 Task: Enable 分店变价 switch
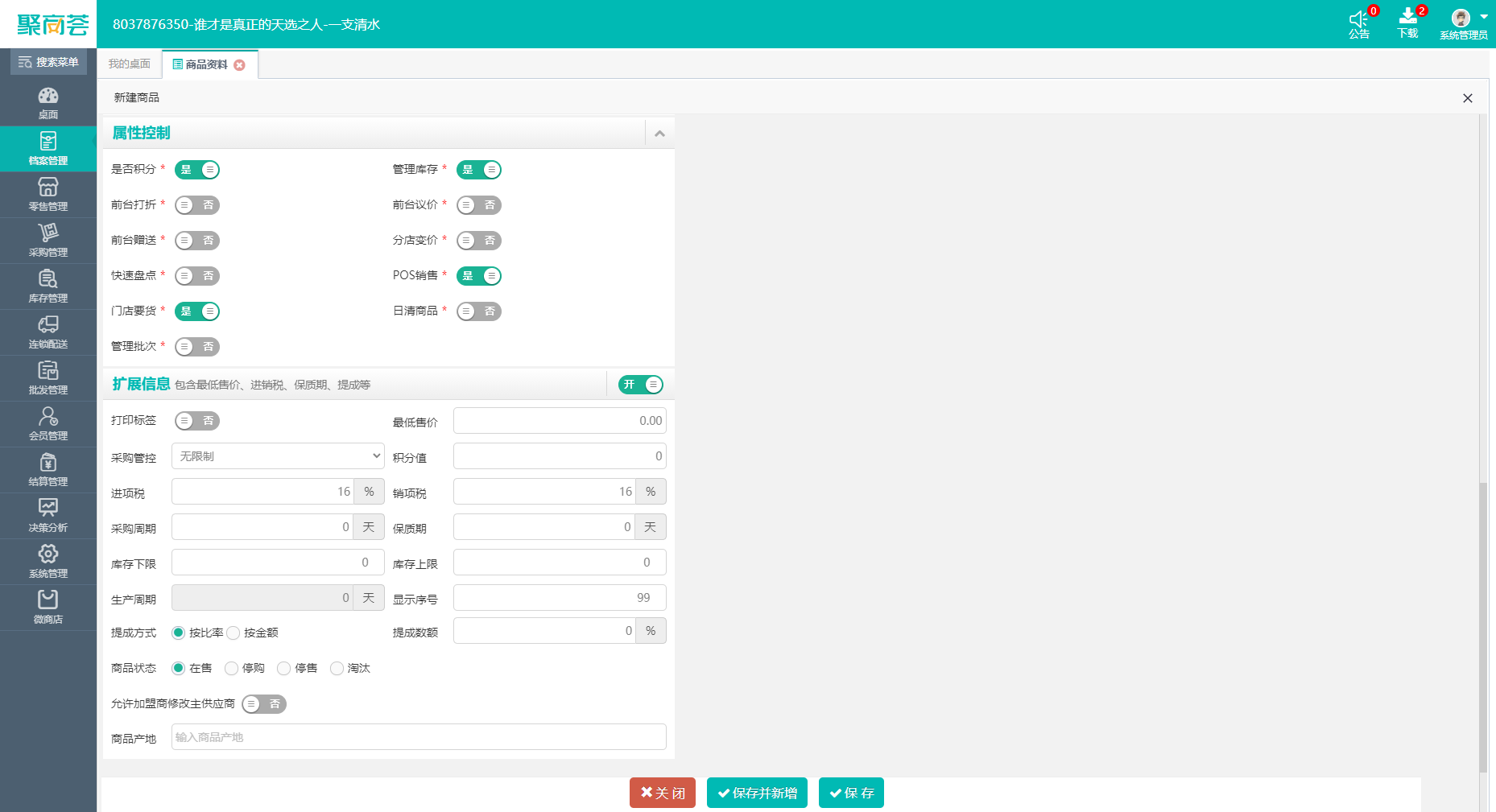pyautogui.click(x=479, y=241)
